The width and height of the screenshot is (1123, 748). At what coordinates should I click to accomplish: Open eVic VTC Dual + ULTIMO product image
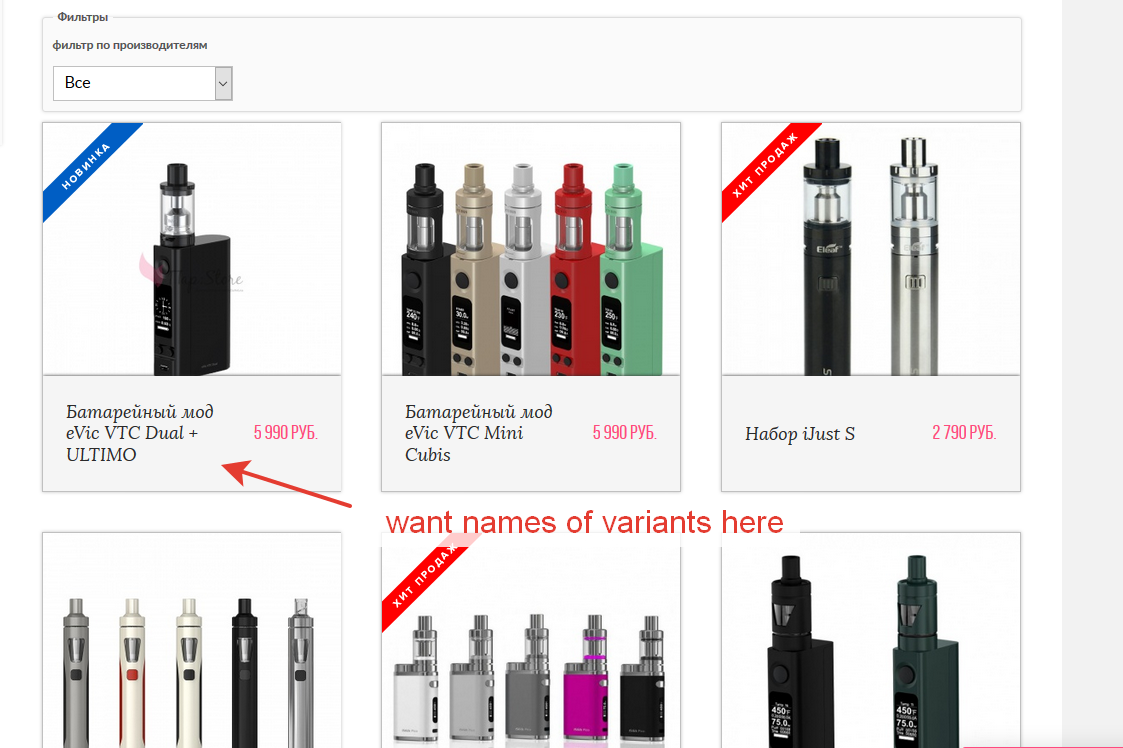(192, 249)
